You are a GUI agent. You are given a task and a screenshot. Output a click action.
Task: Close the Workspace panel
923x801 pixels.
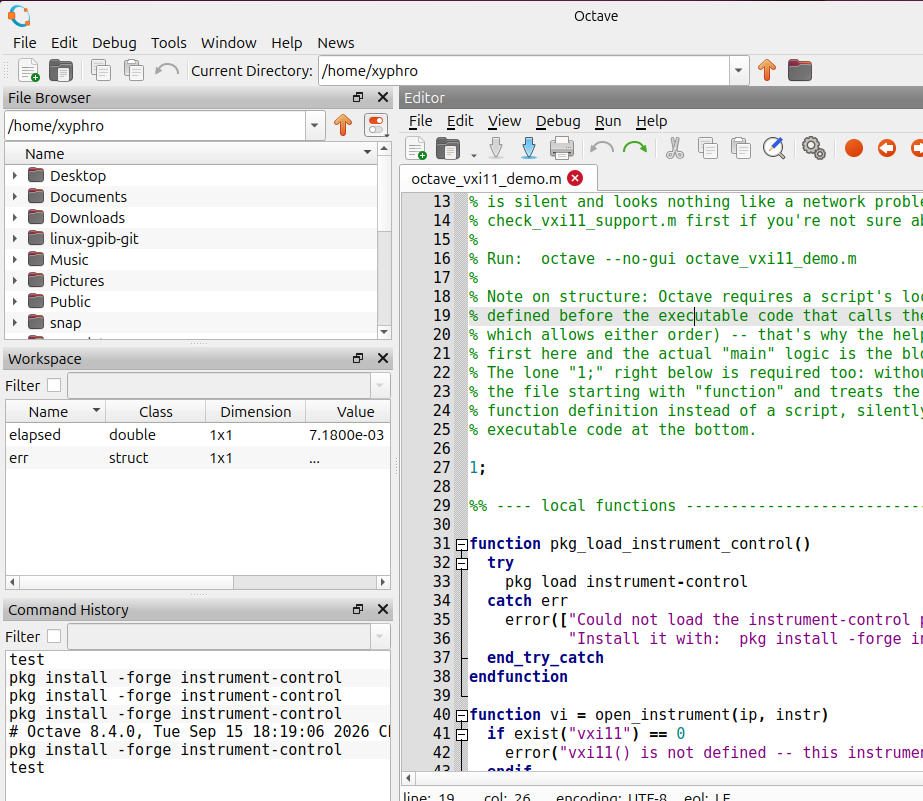(383, 358)
